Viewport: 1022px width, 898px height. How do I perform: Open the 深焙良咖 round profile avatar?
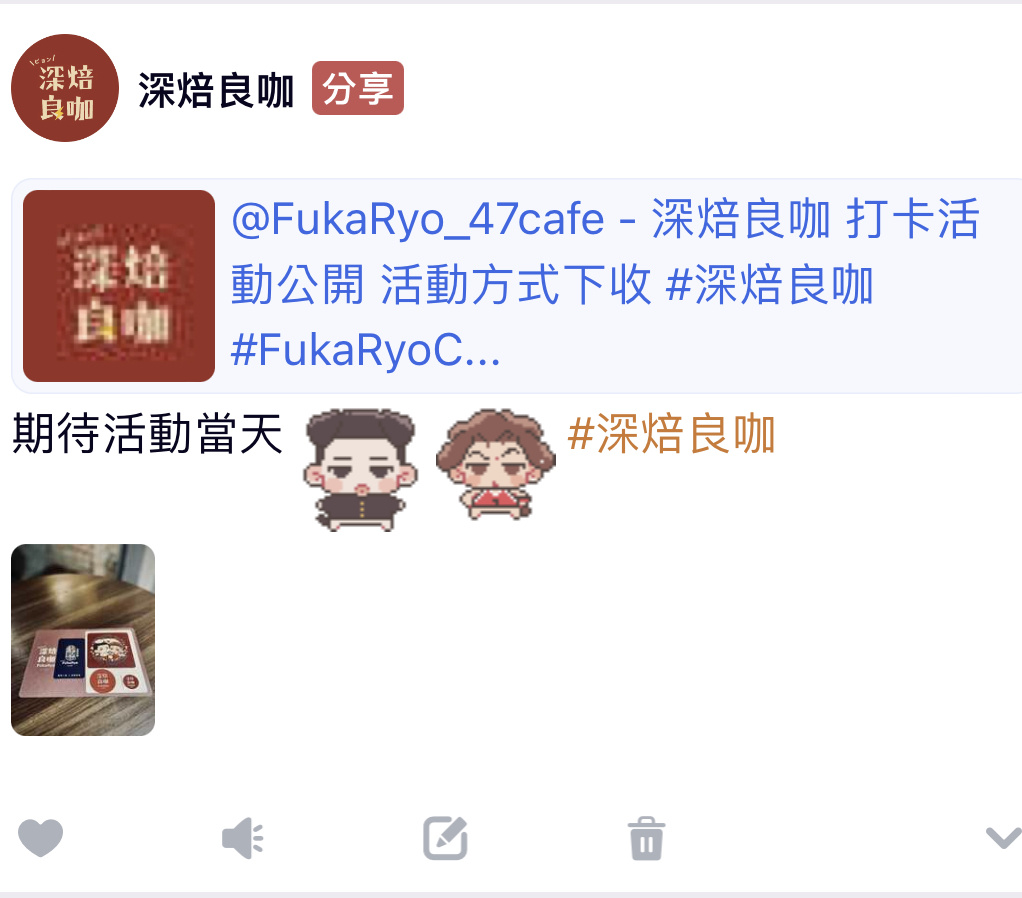(x=65, y=88)
